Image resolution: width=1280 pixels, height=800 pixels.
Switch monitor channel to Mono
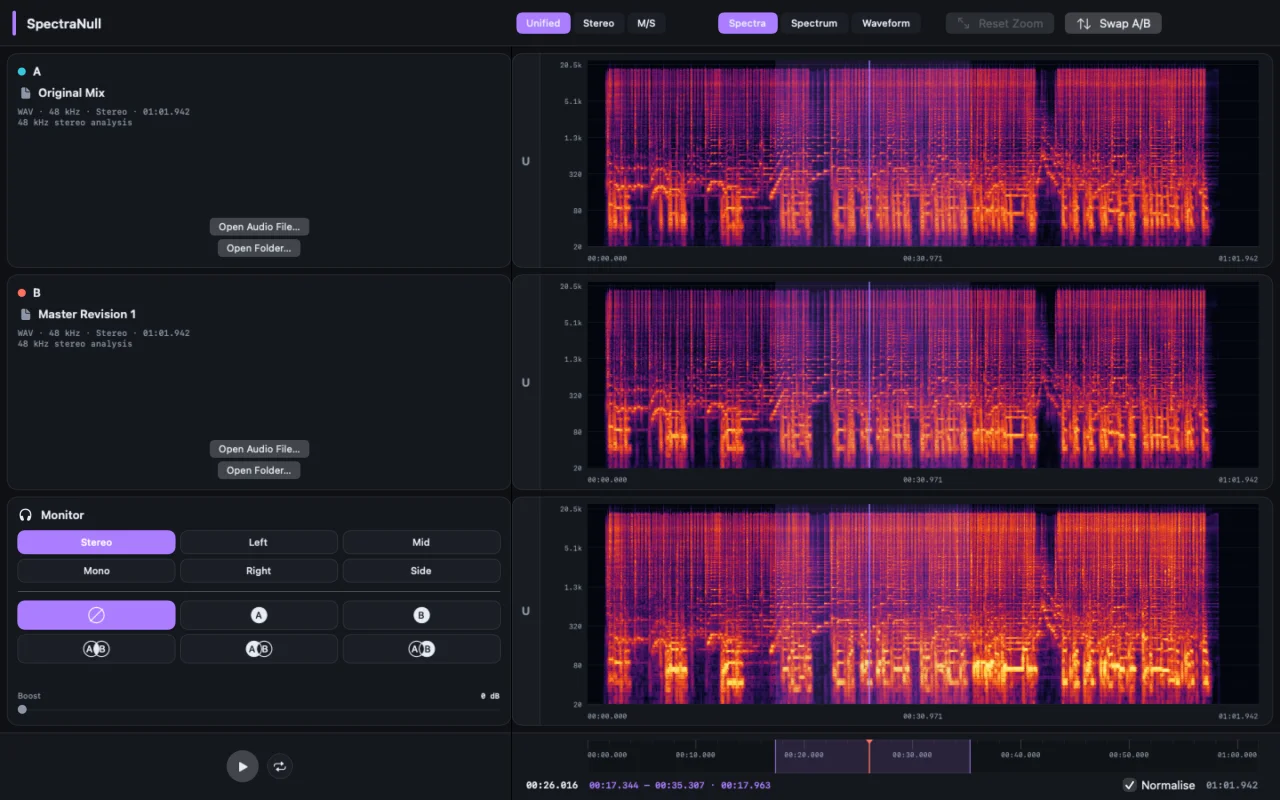(x=96, y=571)
